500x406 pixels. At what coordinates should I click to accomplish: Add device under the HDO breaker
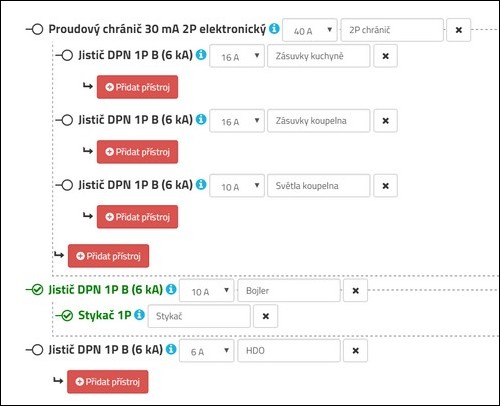107,382
